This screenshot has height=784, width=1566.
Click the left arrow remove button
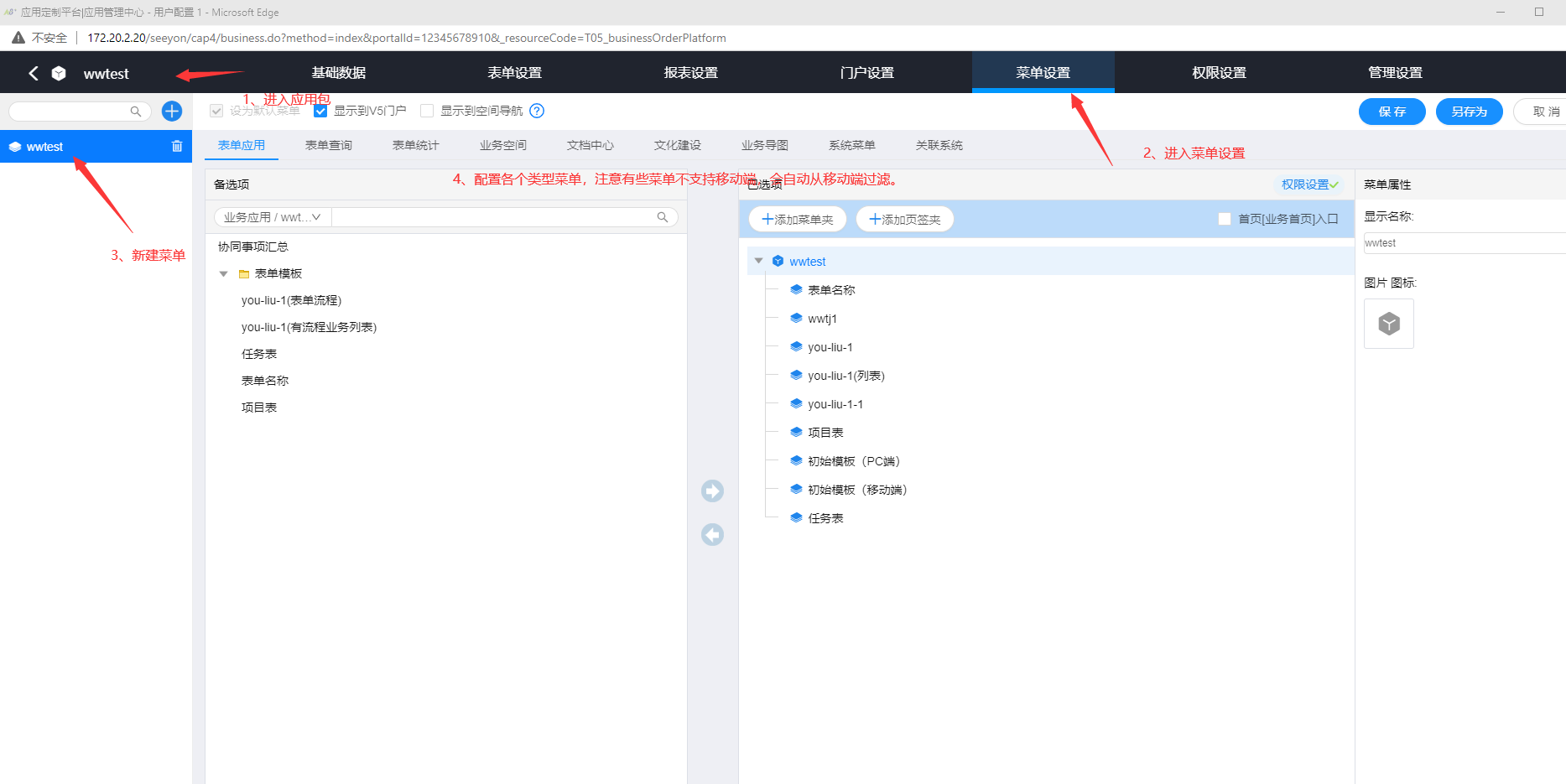(712, 535)
